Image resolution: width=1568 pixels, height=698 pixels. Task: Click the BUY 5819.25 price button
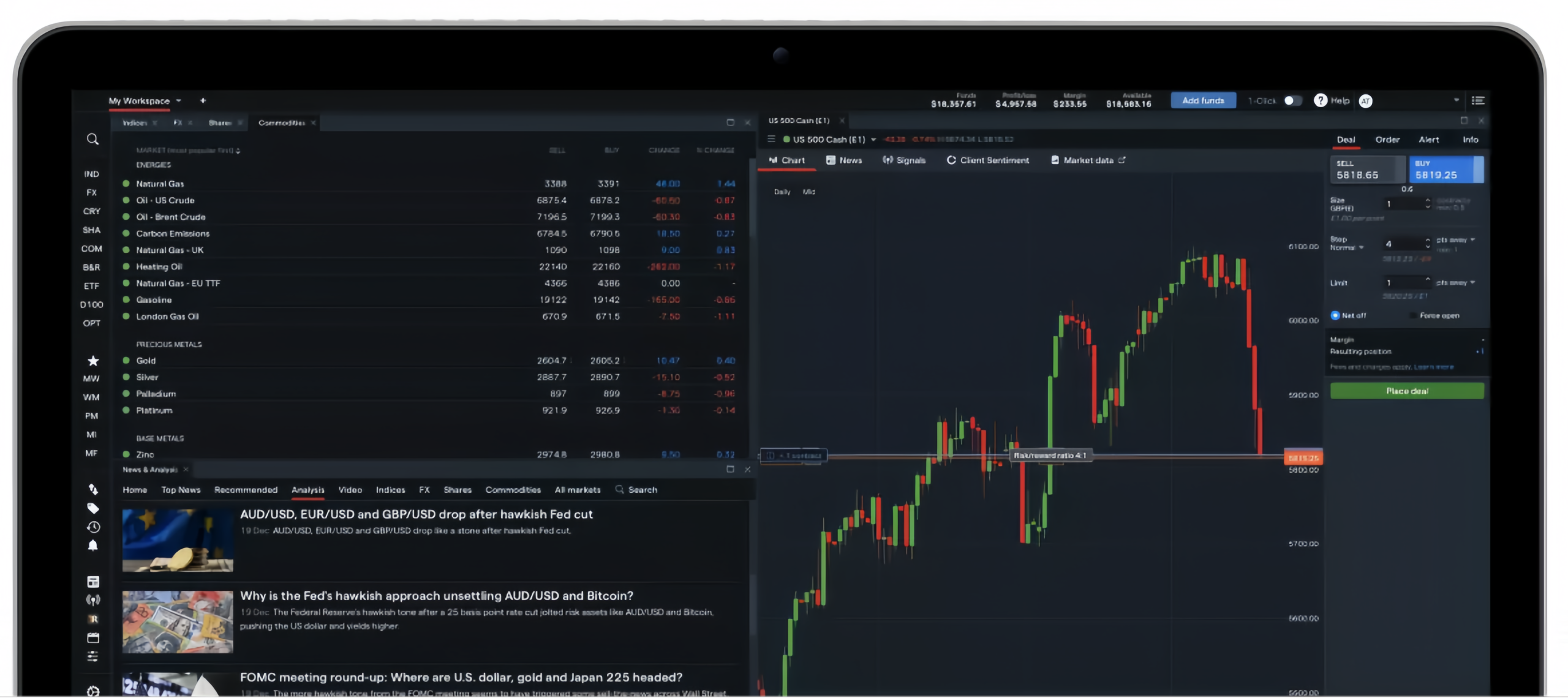click(x=1446, y=170)
